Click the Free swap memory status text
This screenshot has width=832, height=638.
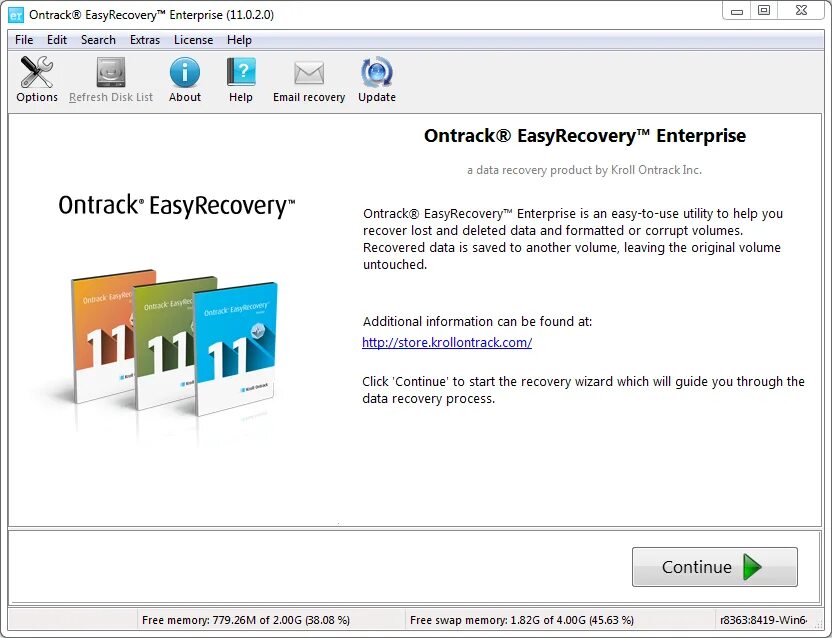(x=522, y=620)
